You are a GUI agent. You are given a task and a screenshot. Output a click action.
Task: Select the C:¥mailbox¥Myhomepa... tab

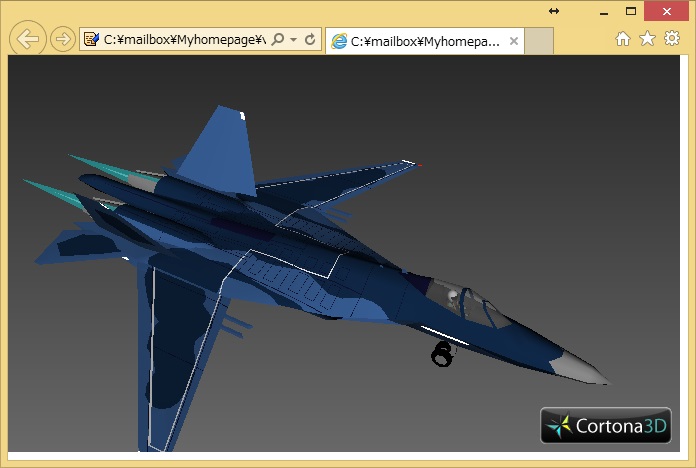point(420,41)
